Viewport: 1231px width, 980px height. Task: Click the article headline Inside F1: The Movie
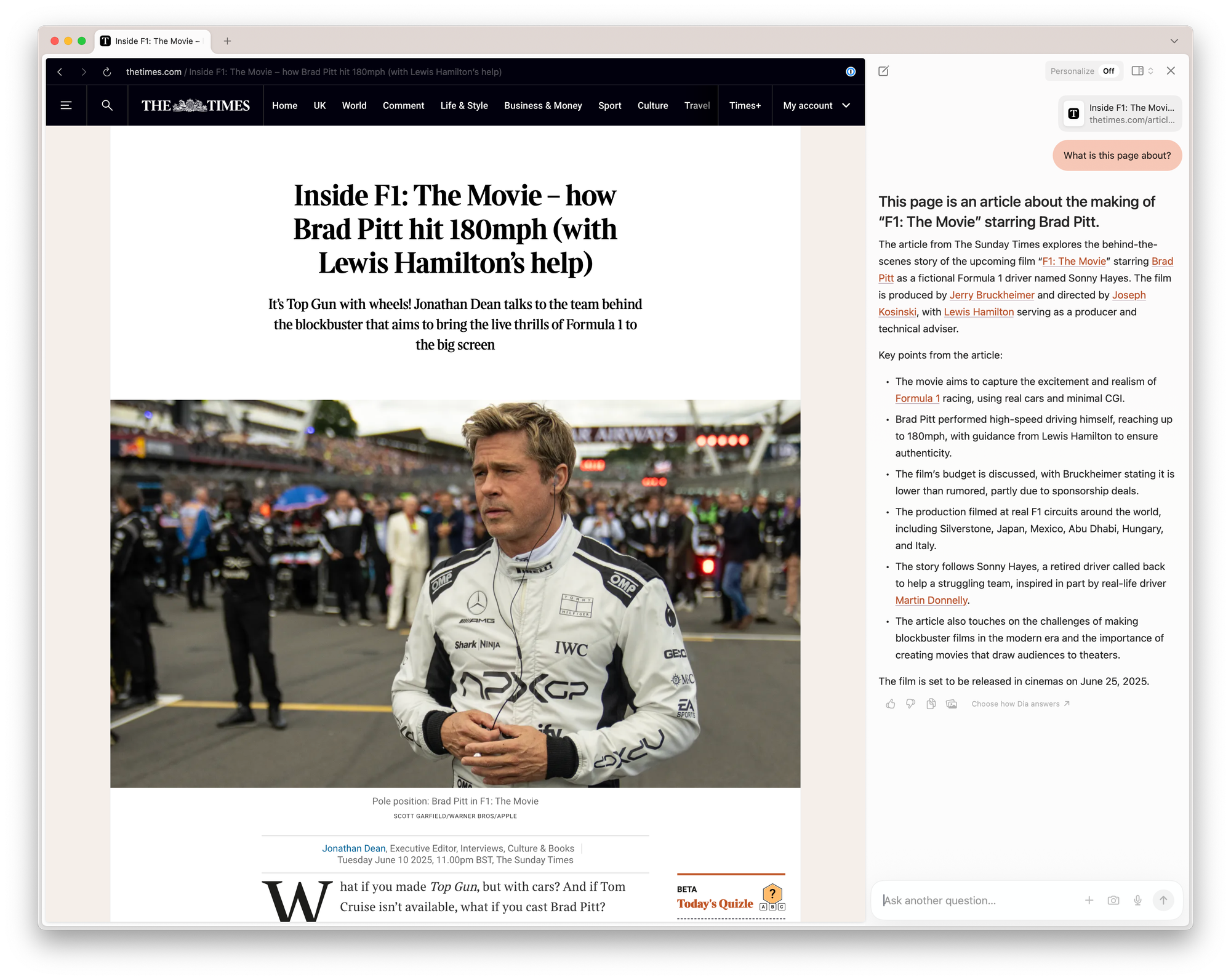point(455,229)
